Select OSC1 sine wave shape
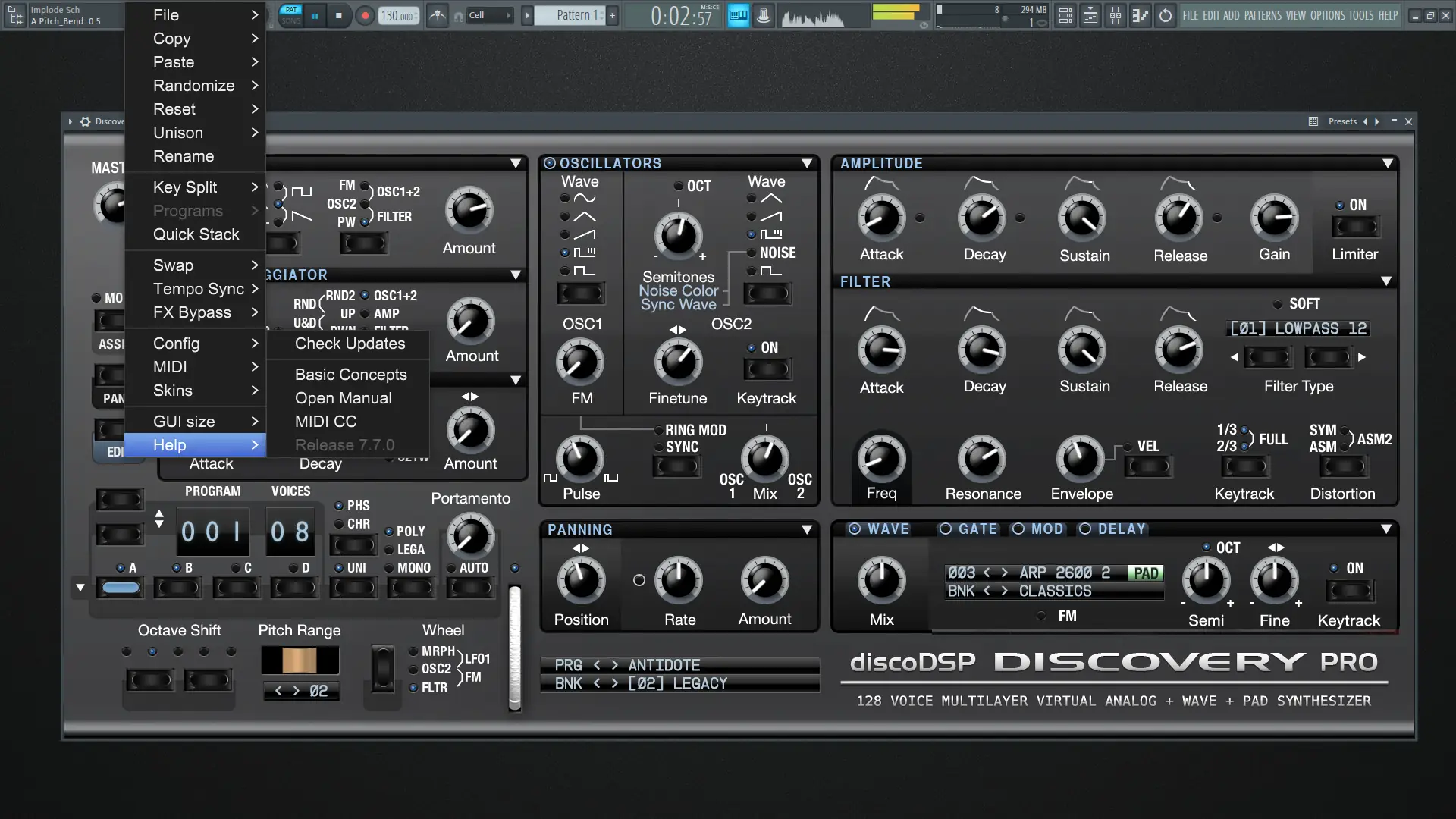This screenshot has height=819, width=1456. pyautogui.click(x=565, y=198)
